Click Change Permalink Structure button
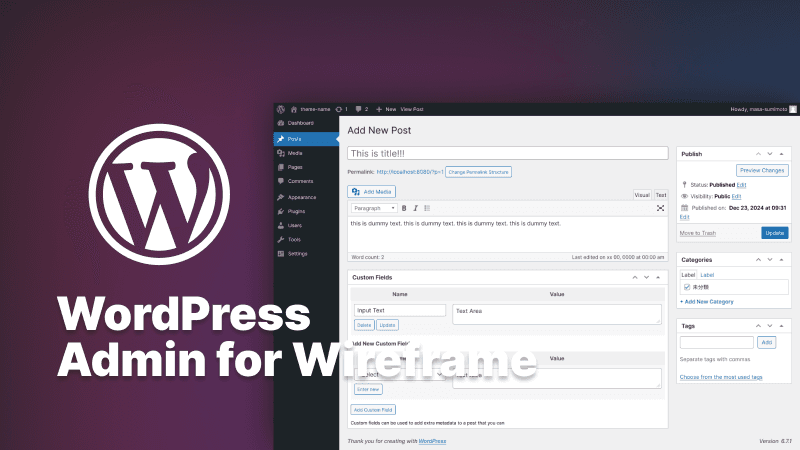 tap(478, 172)
